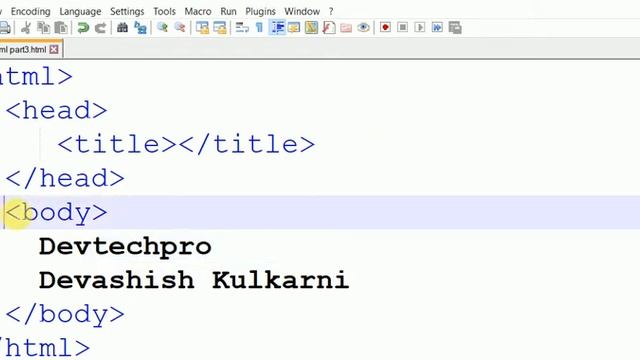Open Find with the binoculars icon
Screen dimensions: 640x360
122,28
